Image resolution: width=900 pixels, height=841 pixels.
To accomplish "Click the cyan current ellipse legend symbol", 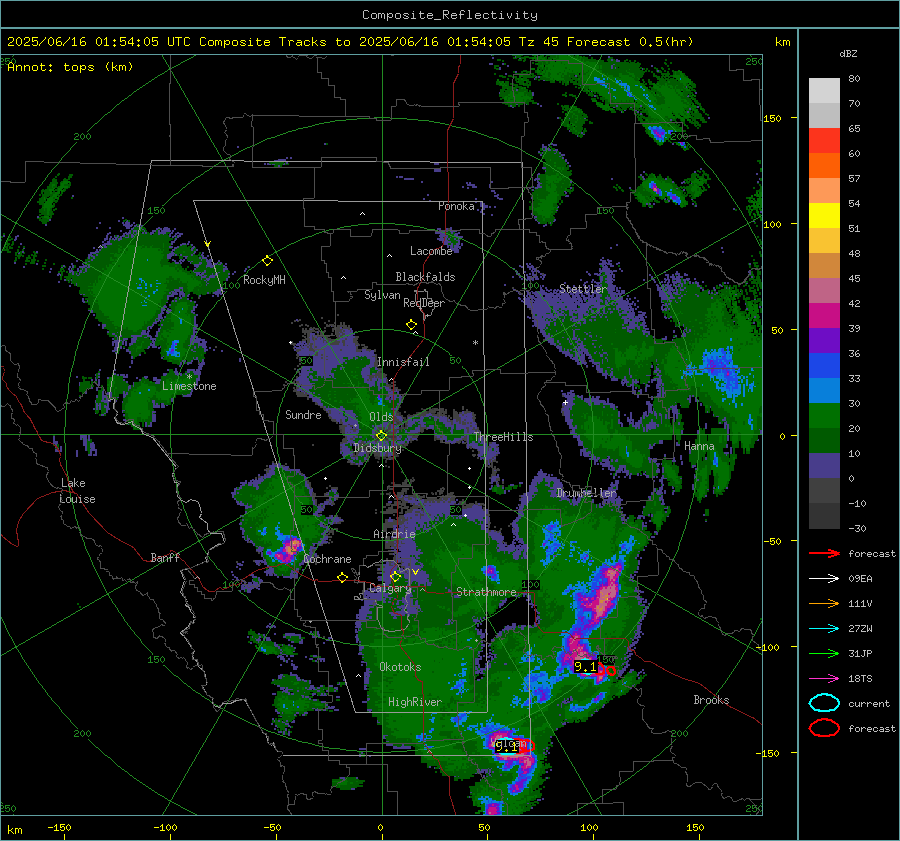I will [x=824, y=703].
